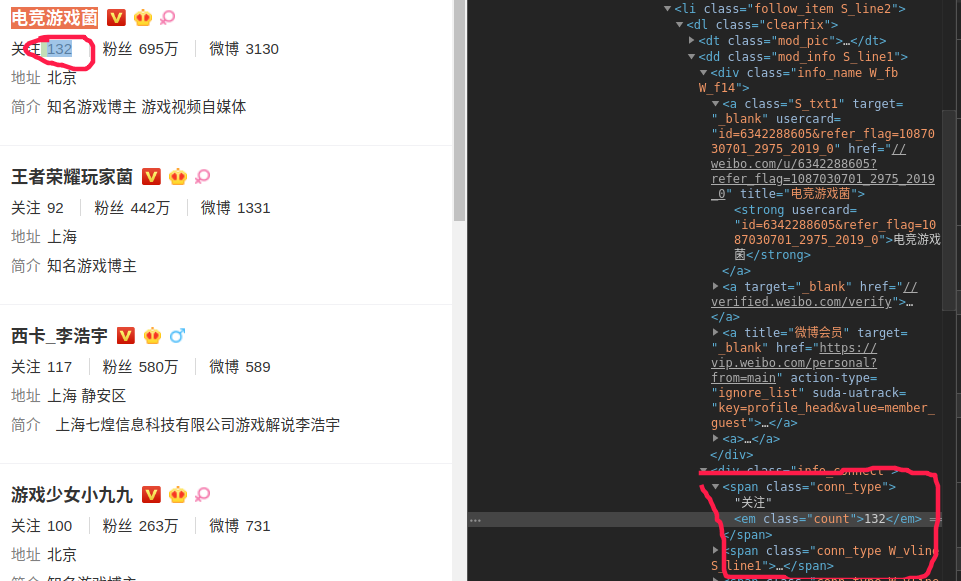The height and width of the screenshot is (581, 961).
Task: Click the orange V verified badge beside 电竞游戏菌
Action: click(x=116, y=18)
